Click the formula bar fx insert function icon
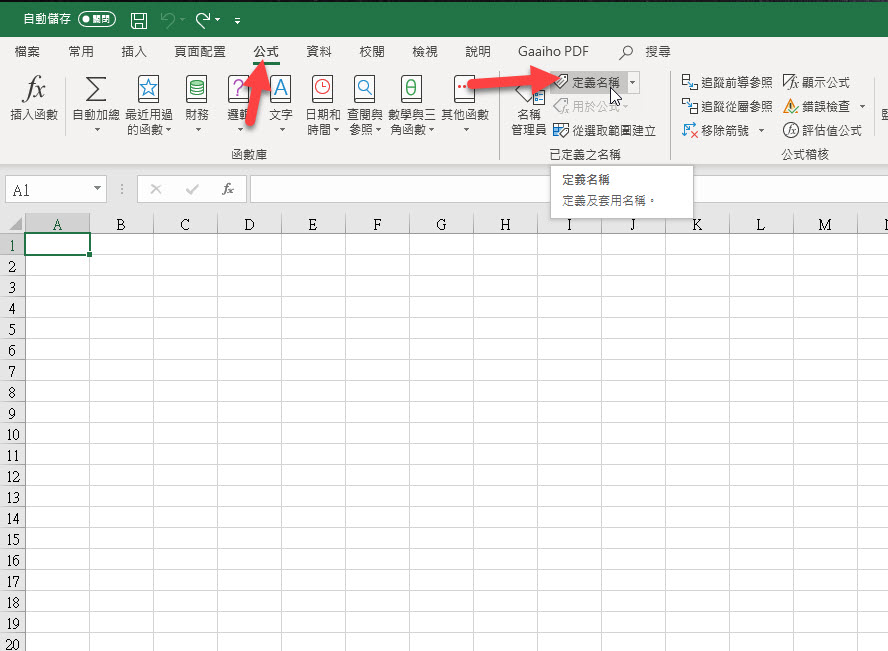The image size is (888, 651). [228, 189]
